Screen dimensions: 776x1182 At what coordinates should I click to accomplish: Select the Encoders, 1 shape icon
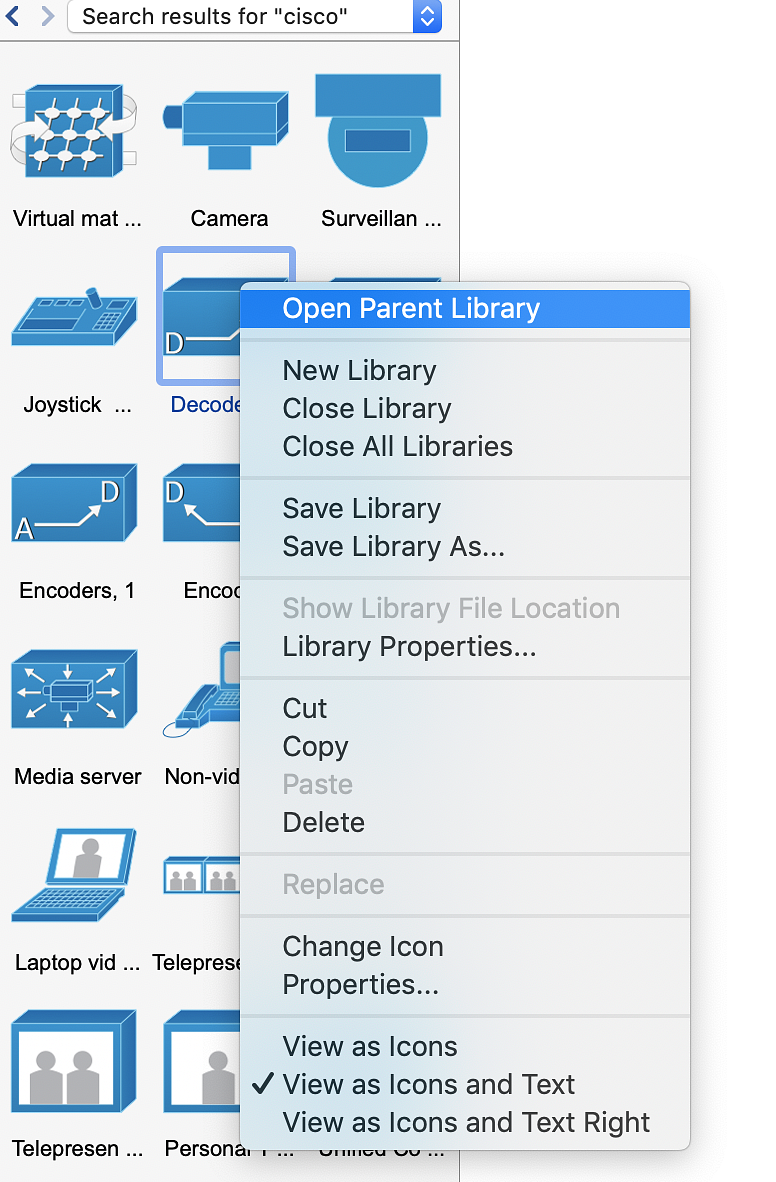click(74, 503)
